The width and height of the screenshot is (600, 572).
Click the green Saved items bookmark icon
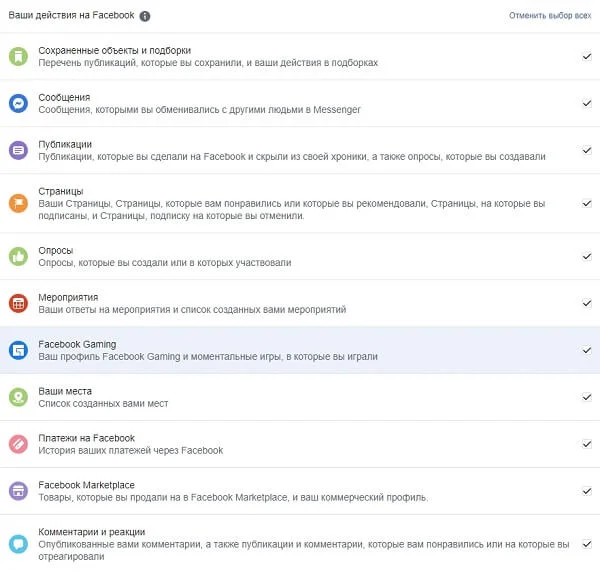coord(18,57)
